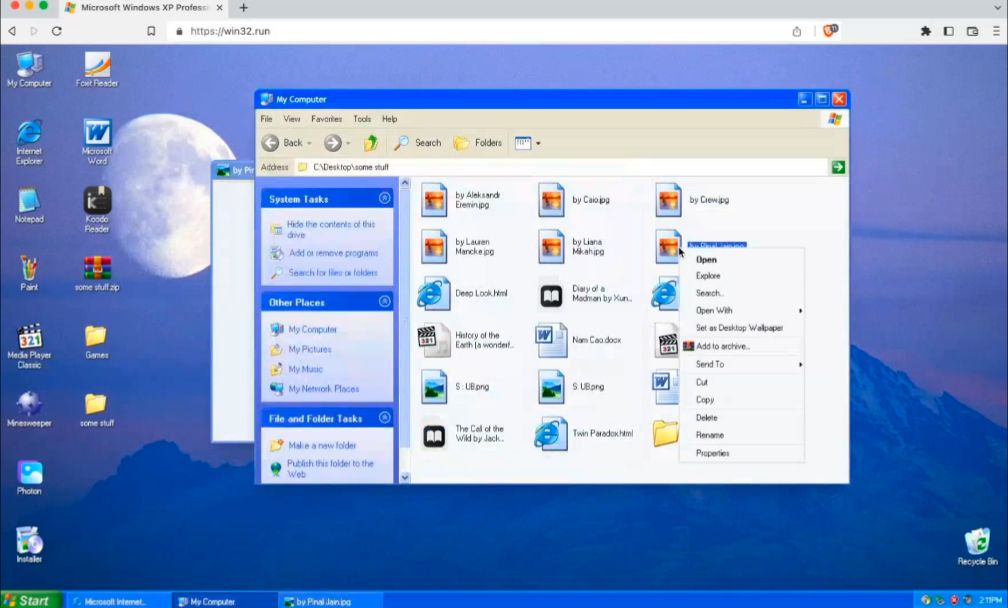Click Back button in explorer toolbar
The width and height of the screenshot is (1008, 608).
point(282,143)
